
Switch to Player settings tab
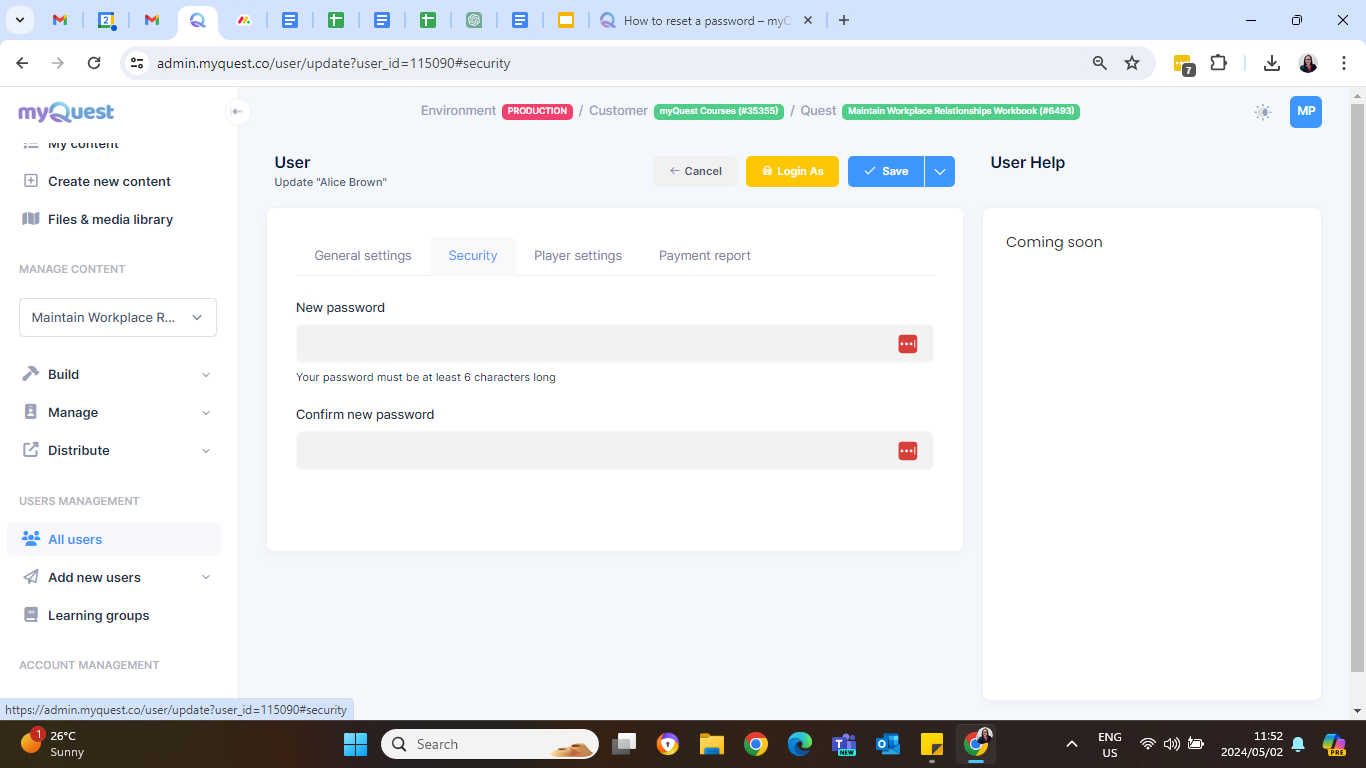pyautogui.click(x=578, y=256)
